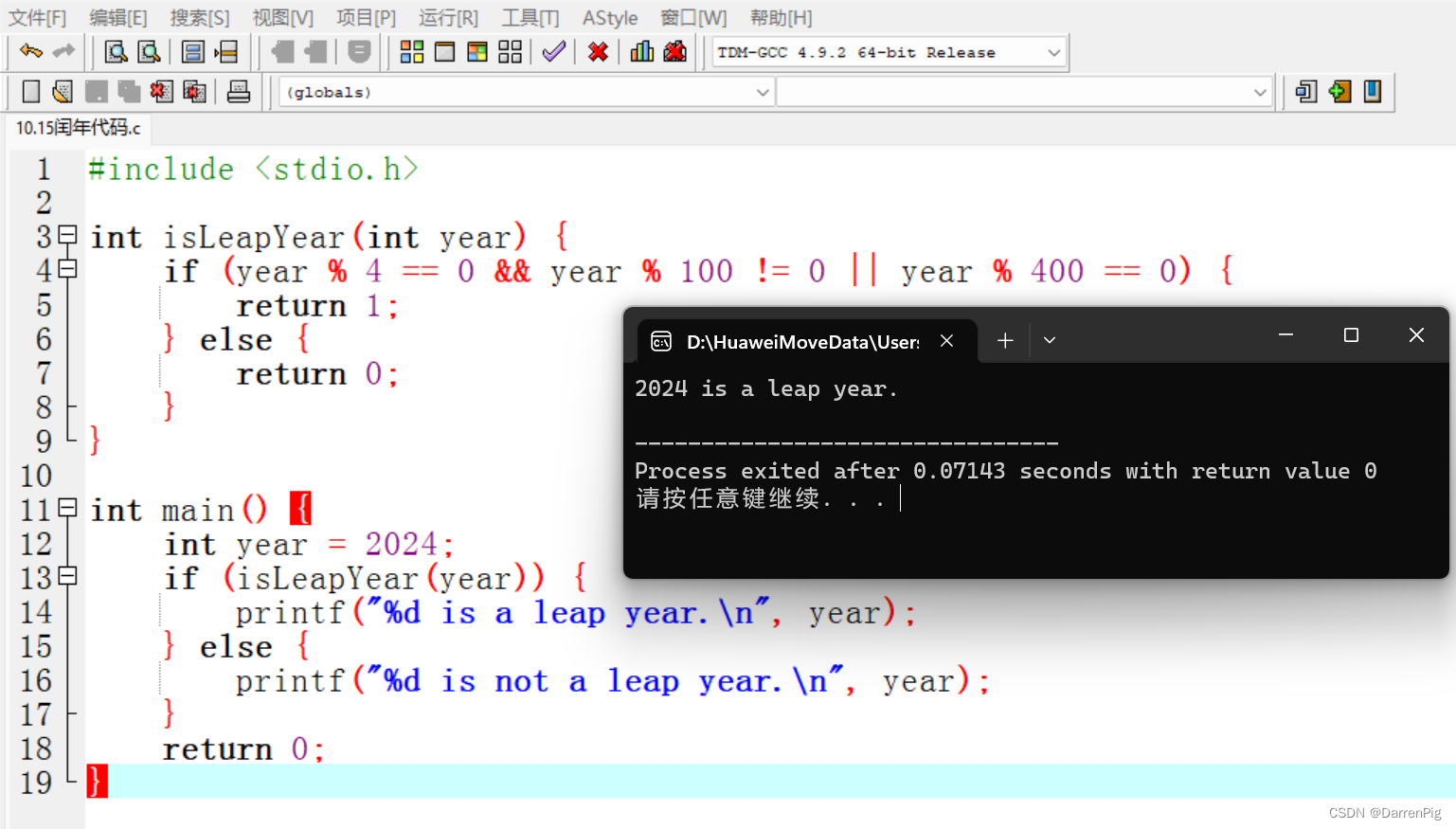1456x829 pixels.
Task: Open the 视图[V] menu
Action: [282, 18]
